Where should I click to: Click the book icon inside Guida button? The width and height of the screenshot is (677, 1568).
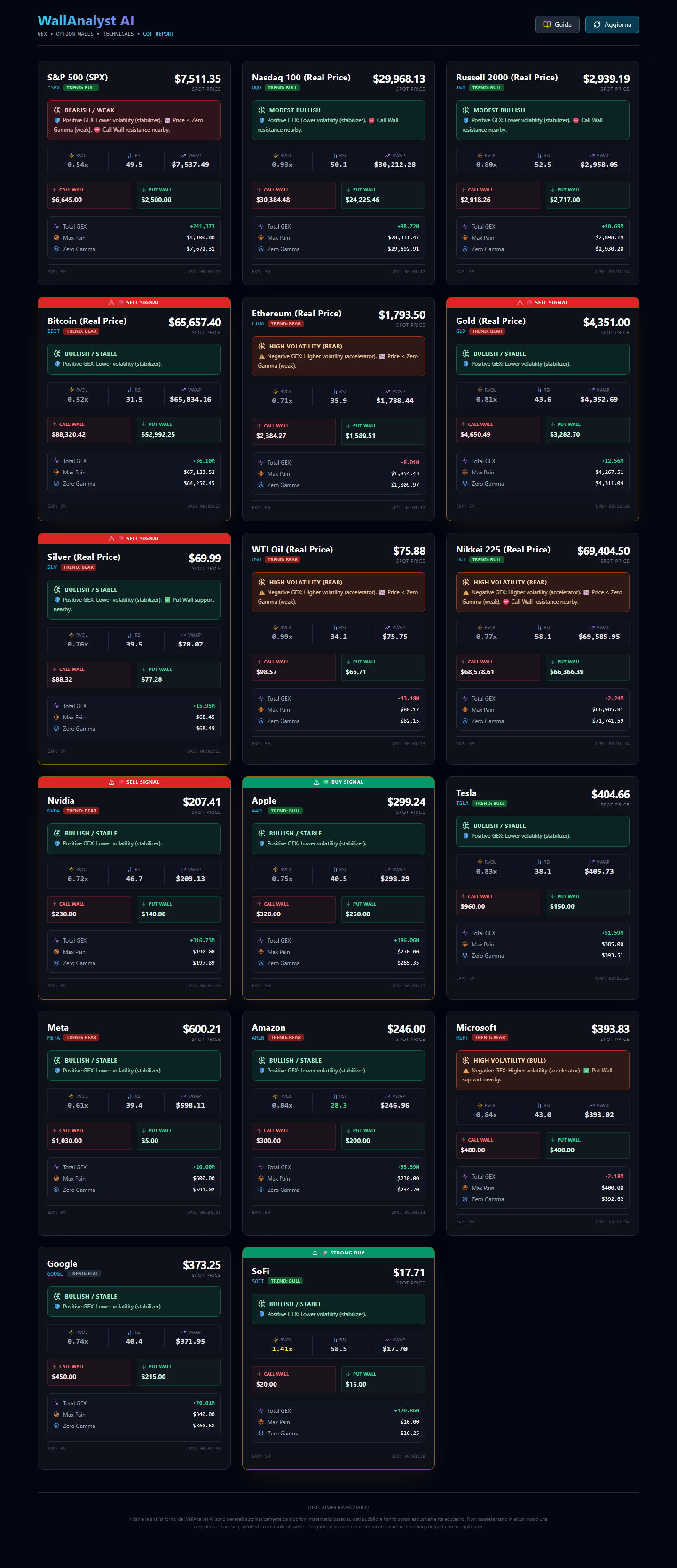[547, 24]
